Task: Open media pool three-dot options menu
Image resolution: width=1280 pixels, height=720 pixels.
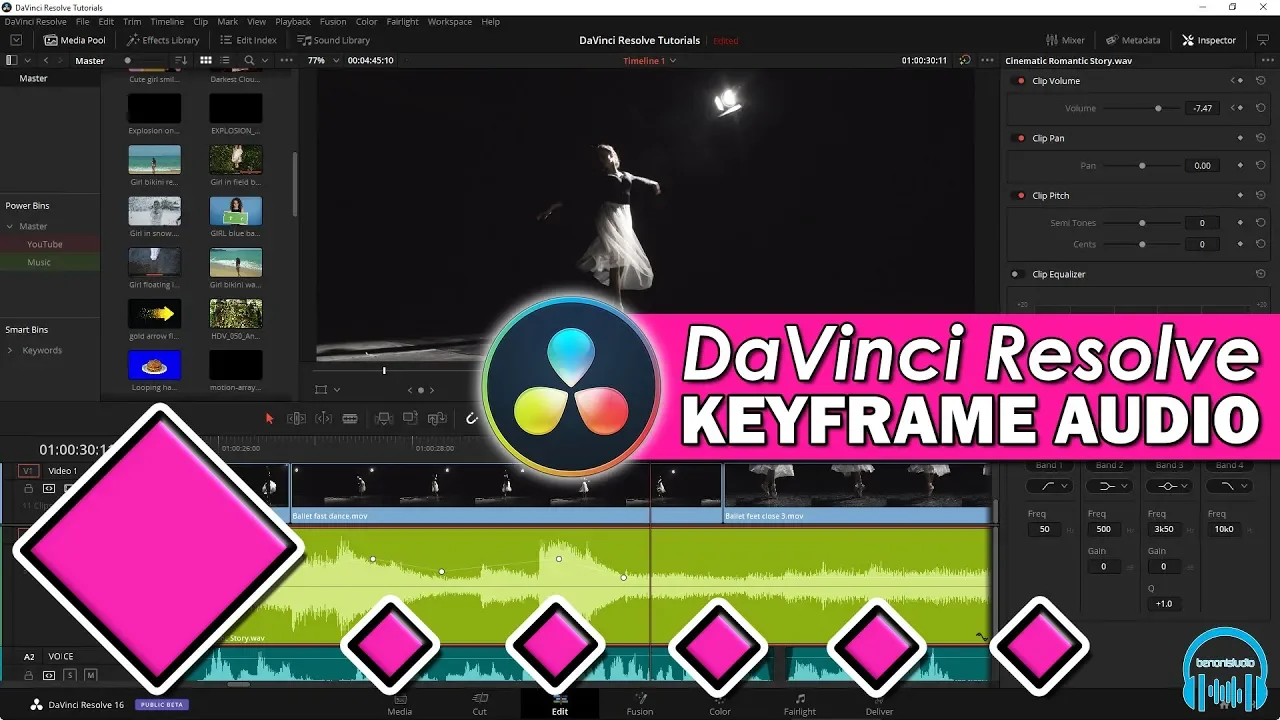Action: (x=287, y=60)
